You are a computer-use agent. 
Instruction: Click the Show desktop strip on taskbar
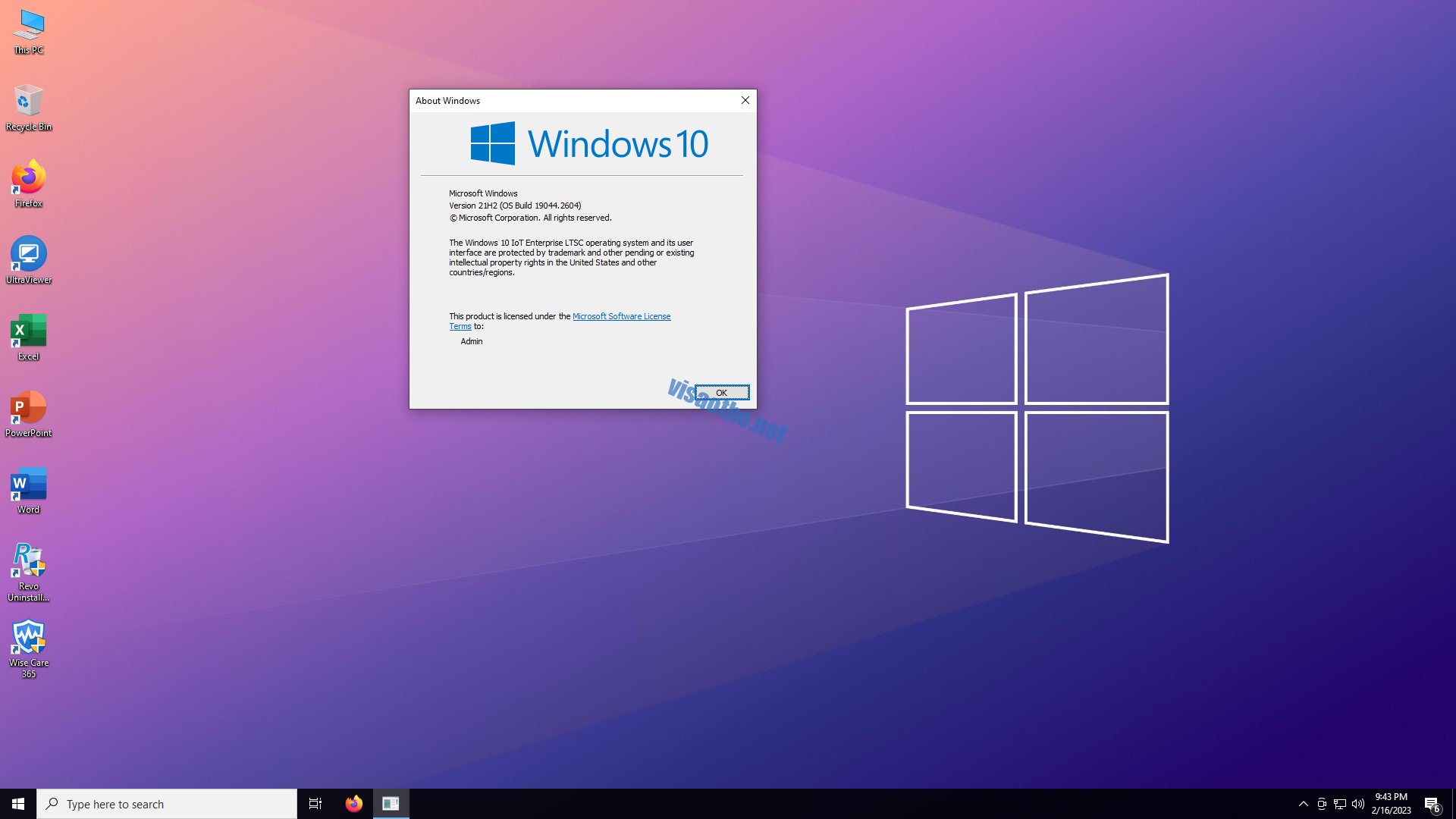pos(1453,804)
